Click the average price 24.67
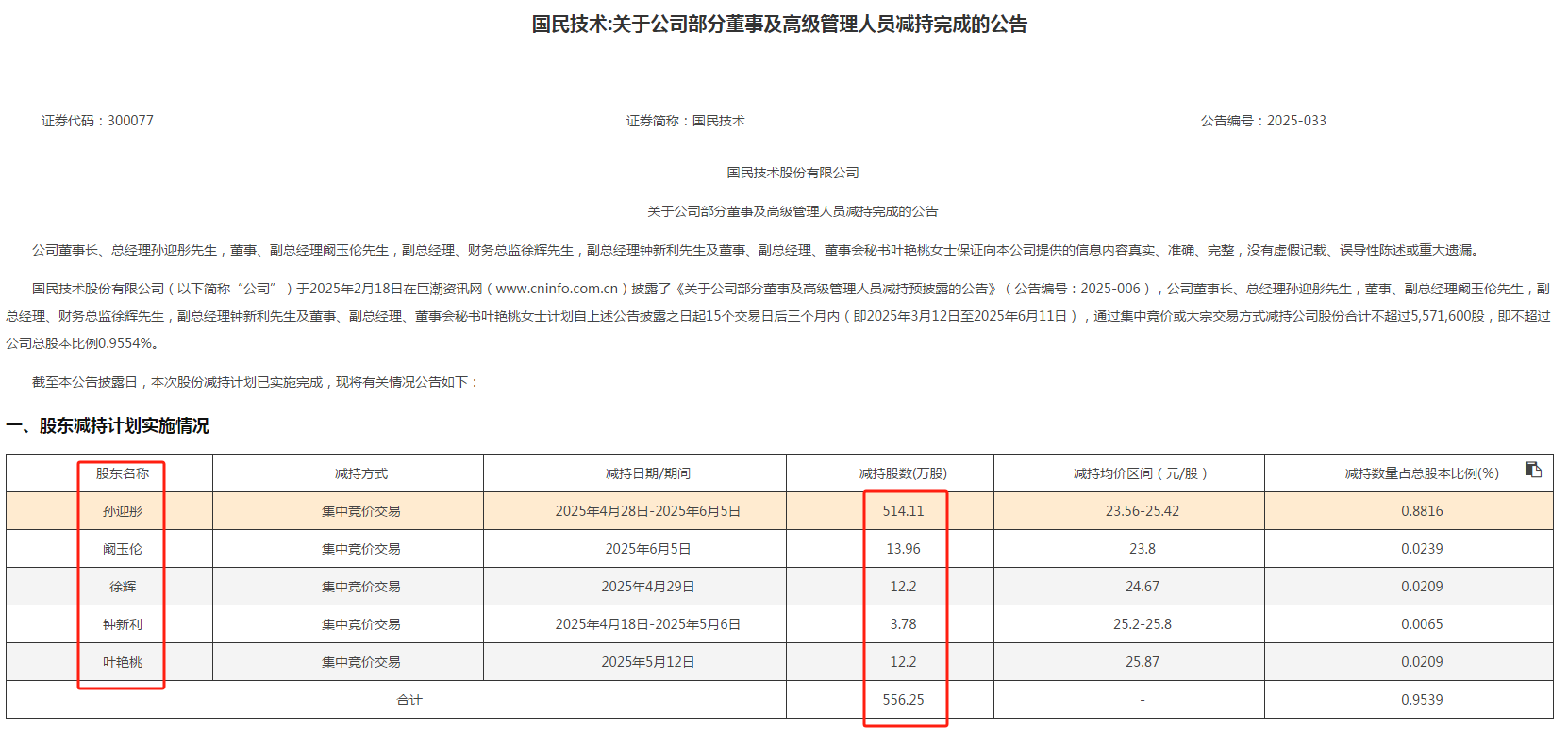 pyautogui.click(x=1142, y=587)
